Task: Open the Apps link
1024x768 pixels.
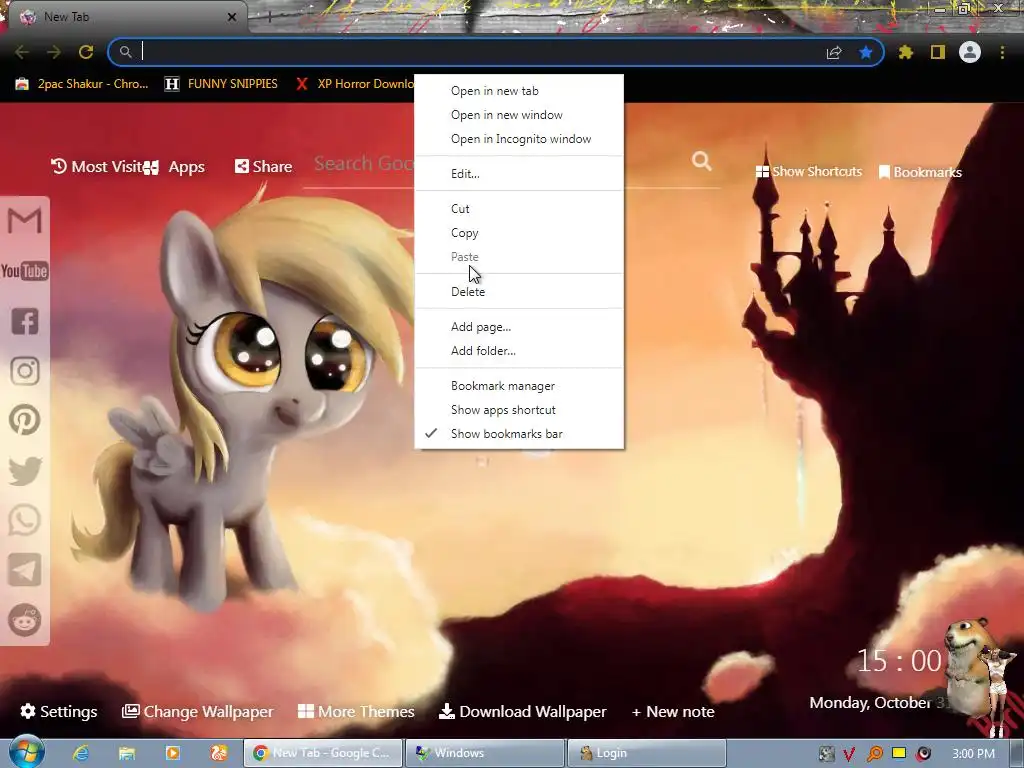Action: (174, 167)
